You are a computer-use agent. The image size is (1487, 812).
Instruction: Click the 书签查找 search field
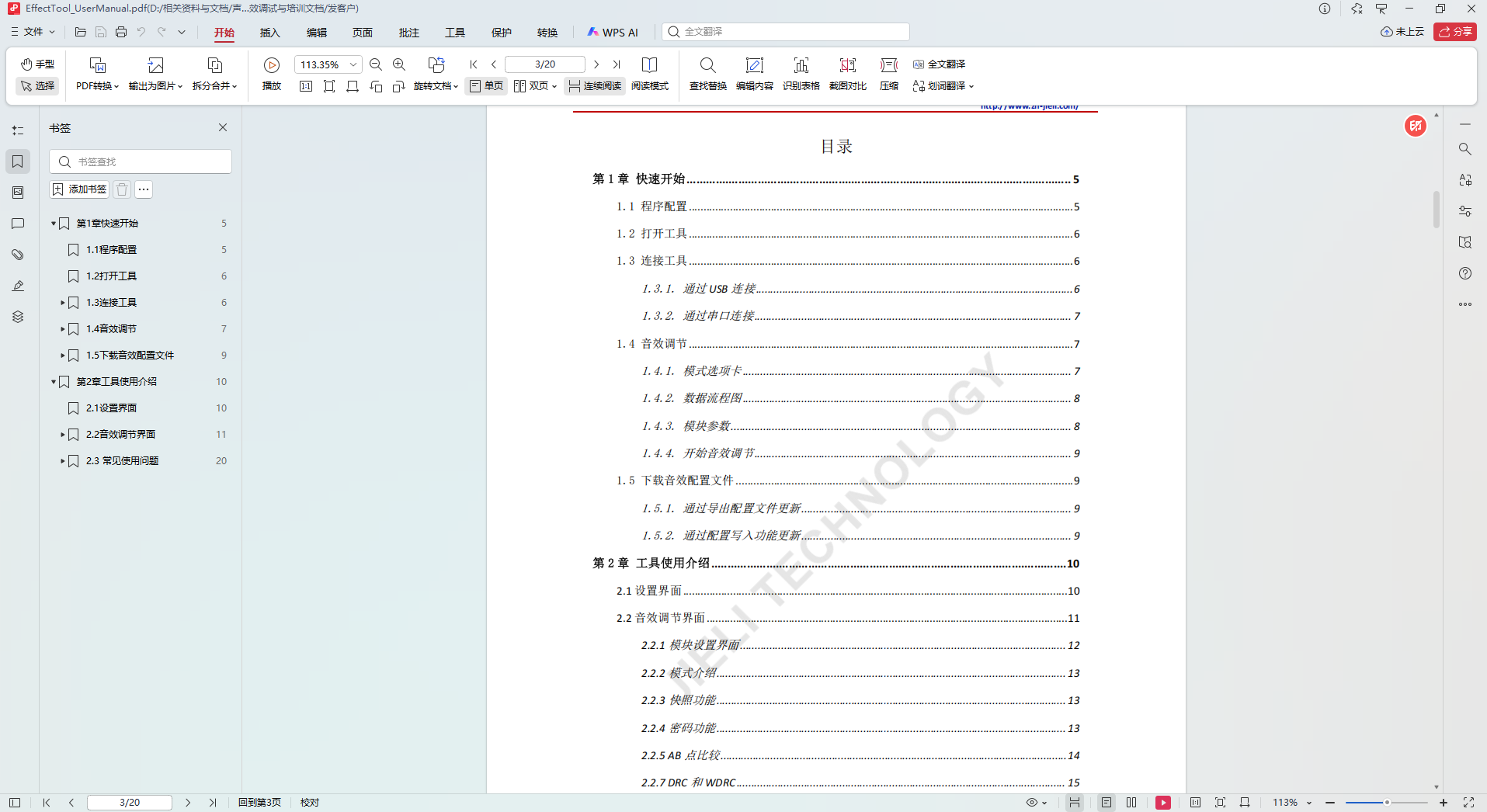[141, 161]
